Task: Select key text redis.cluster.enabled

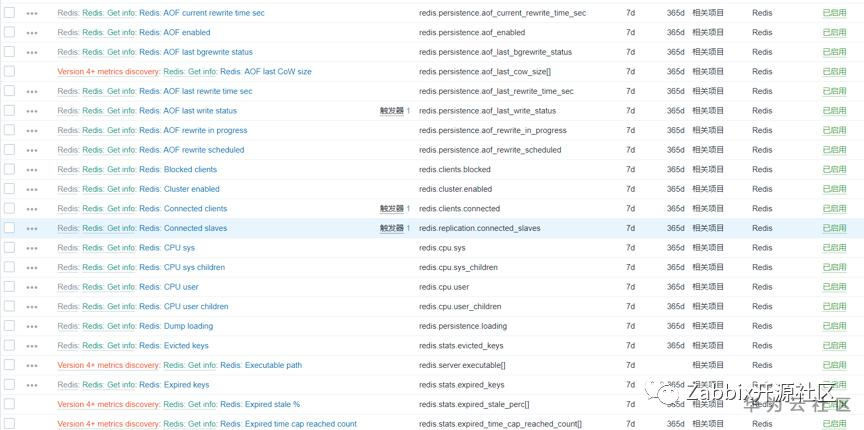Action: point(455,189)
